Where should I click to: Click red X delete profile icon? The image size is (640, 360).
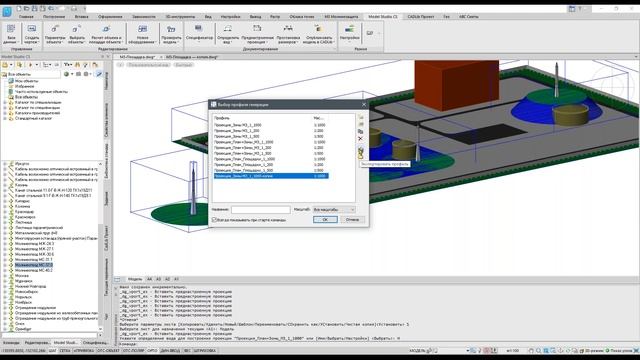tap(360, 139)
